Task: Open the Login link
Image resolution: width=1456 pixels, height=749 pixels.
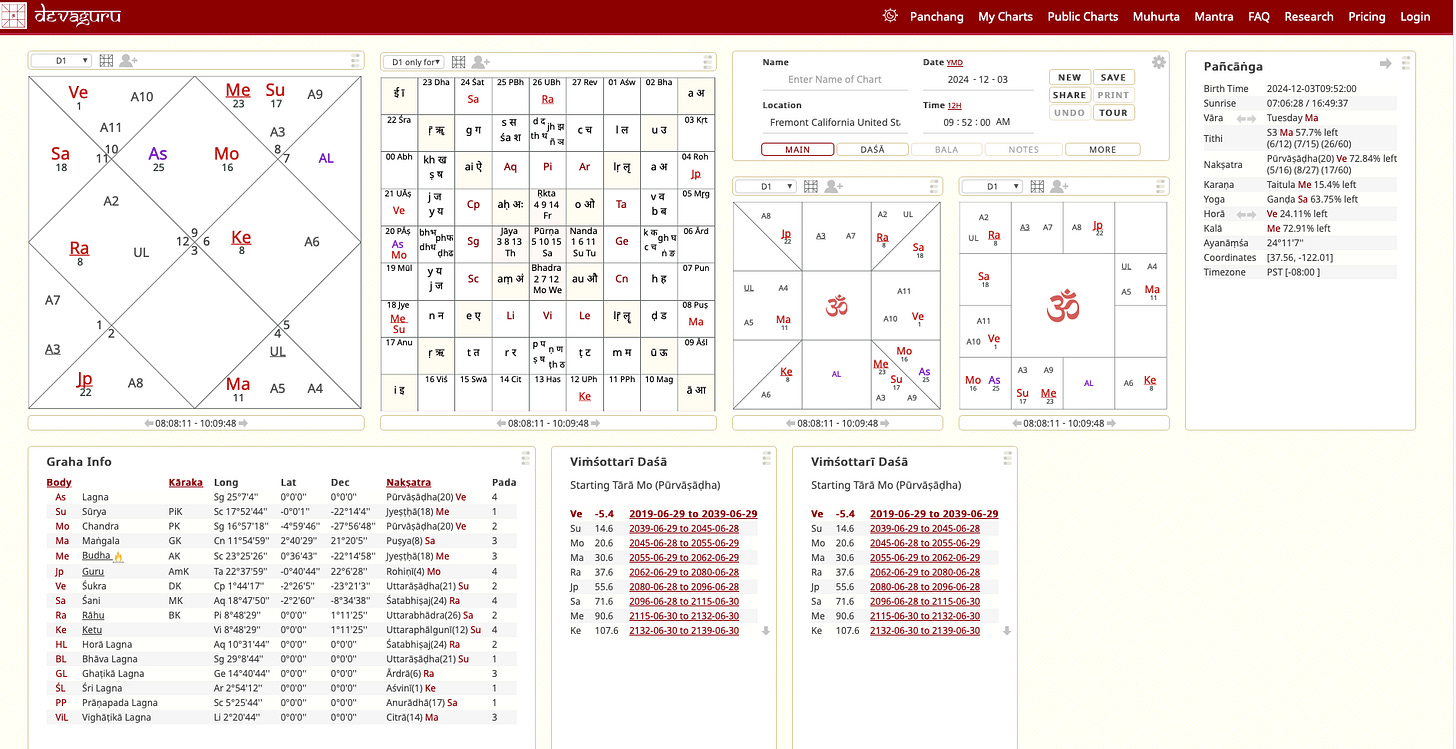Action: pyautogui.click(x=1415, y=17)
